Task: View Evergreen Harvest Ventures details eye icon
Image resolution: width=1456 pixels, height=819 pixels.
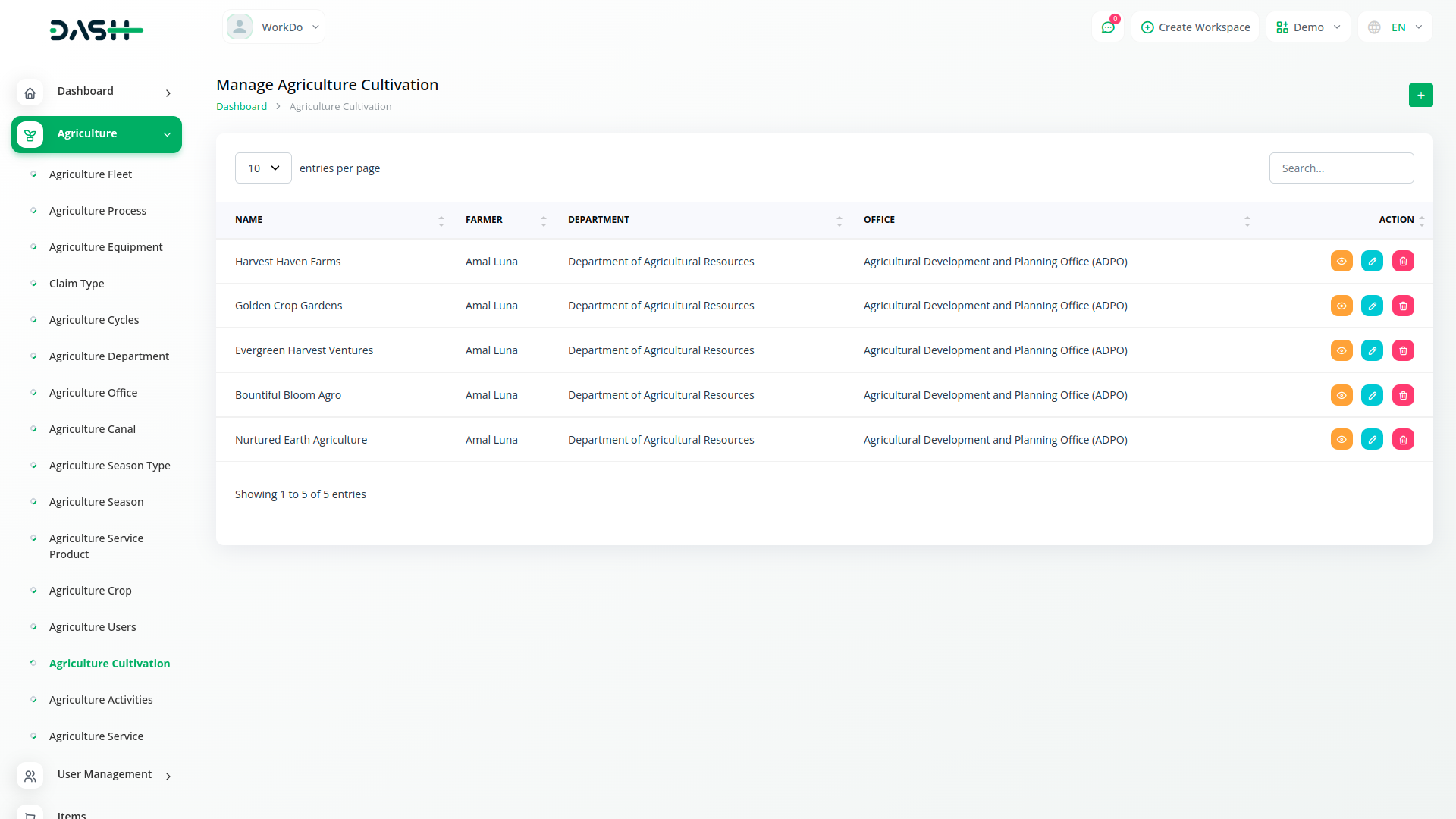Action: [1341, 351]
